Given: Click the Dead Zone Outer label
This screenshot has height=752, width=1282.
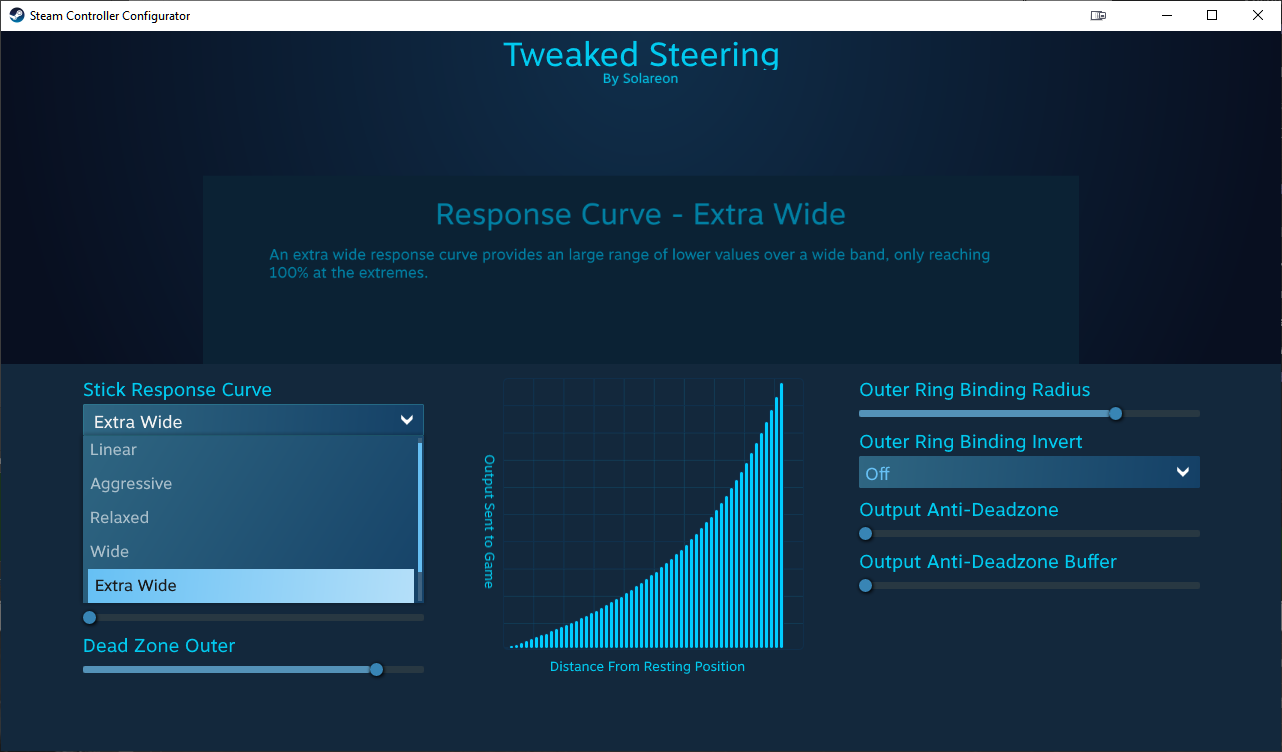Looking at the screenshot, I should pyautogui.click(x=159, y=646).
